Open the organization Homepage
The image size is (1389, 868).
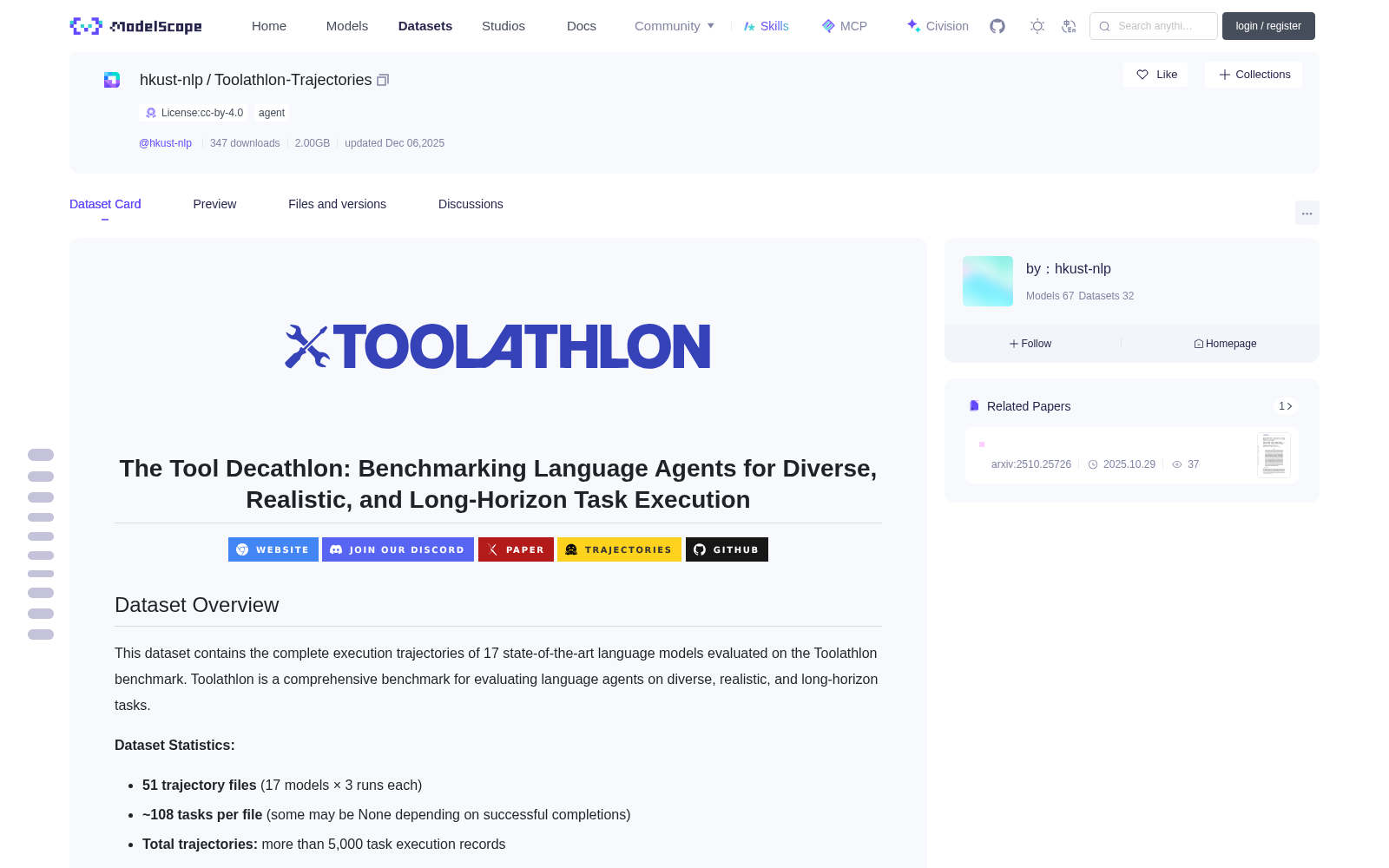[1225, 344]
